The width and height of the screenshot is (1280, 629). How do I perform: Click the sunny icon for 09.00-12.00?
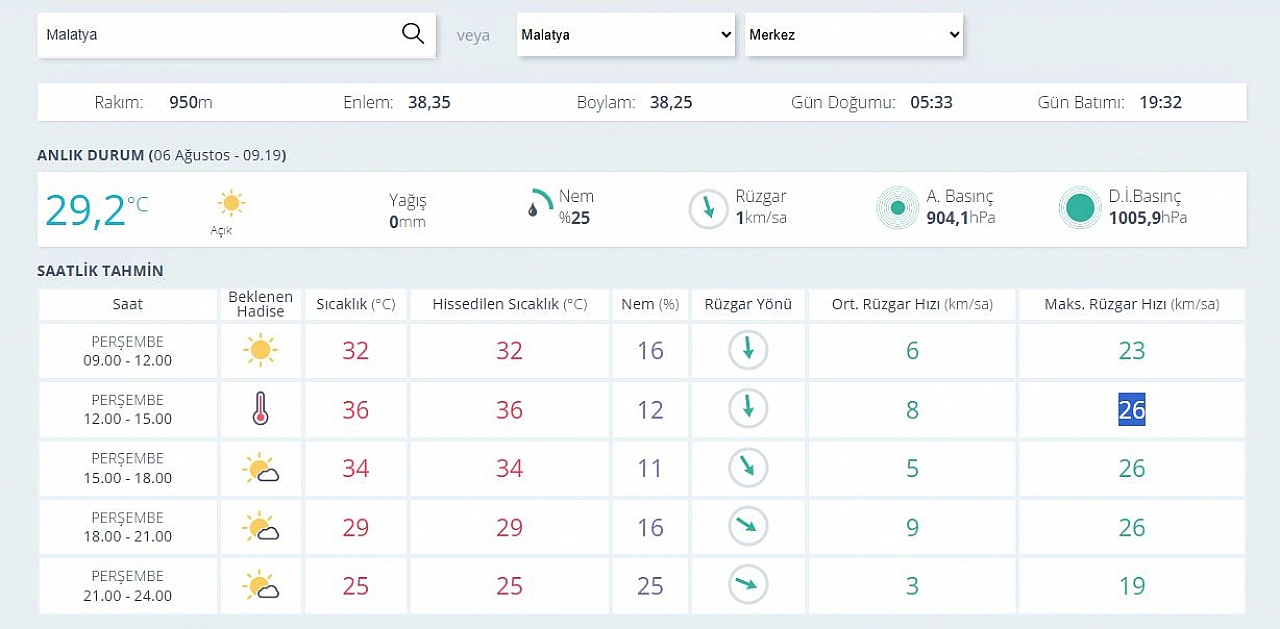pos(260,350)
